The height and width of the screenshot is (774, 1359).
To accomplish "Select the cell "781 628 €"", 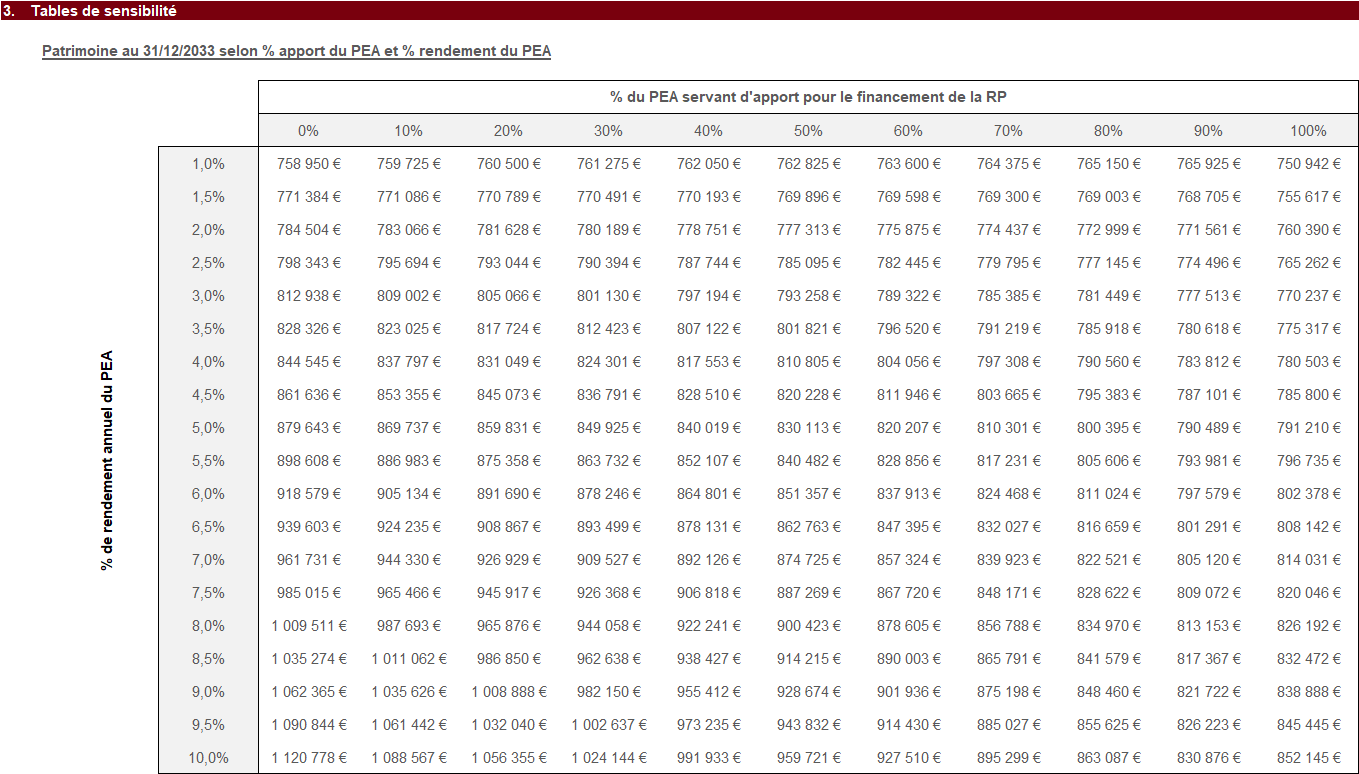I will (508, 230).
